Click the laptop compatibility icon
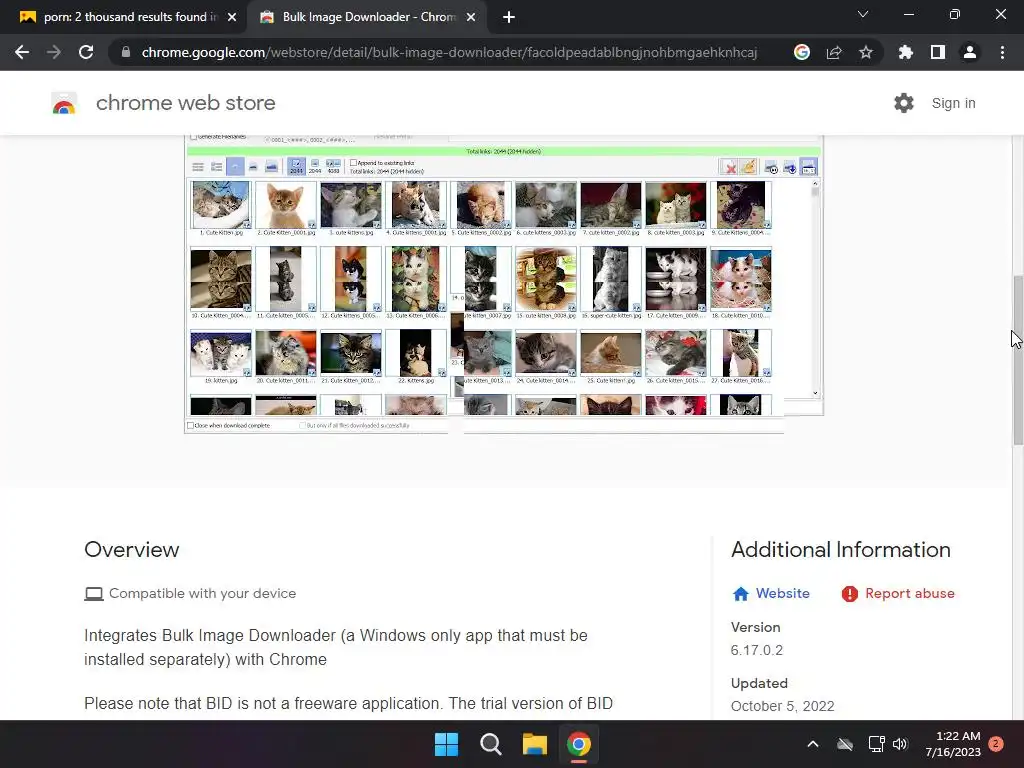Image resolution: width=1024 pixels, height=768 pixels. [x=94, y=594]
